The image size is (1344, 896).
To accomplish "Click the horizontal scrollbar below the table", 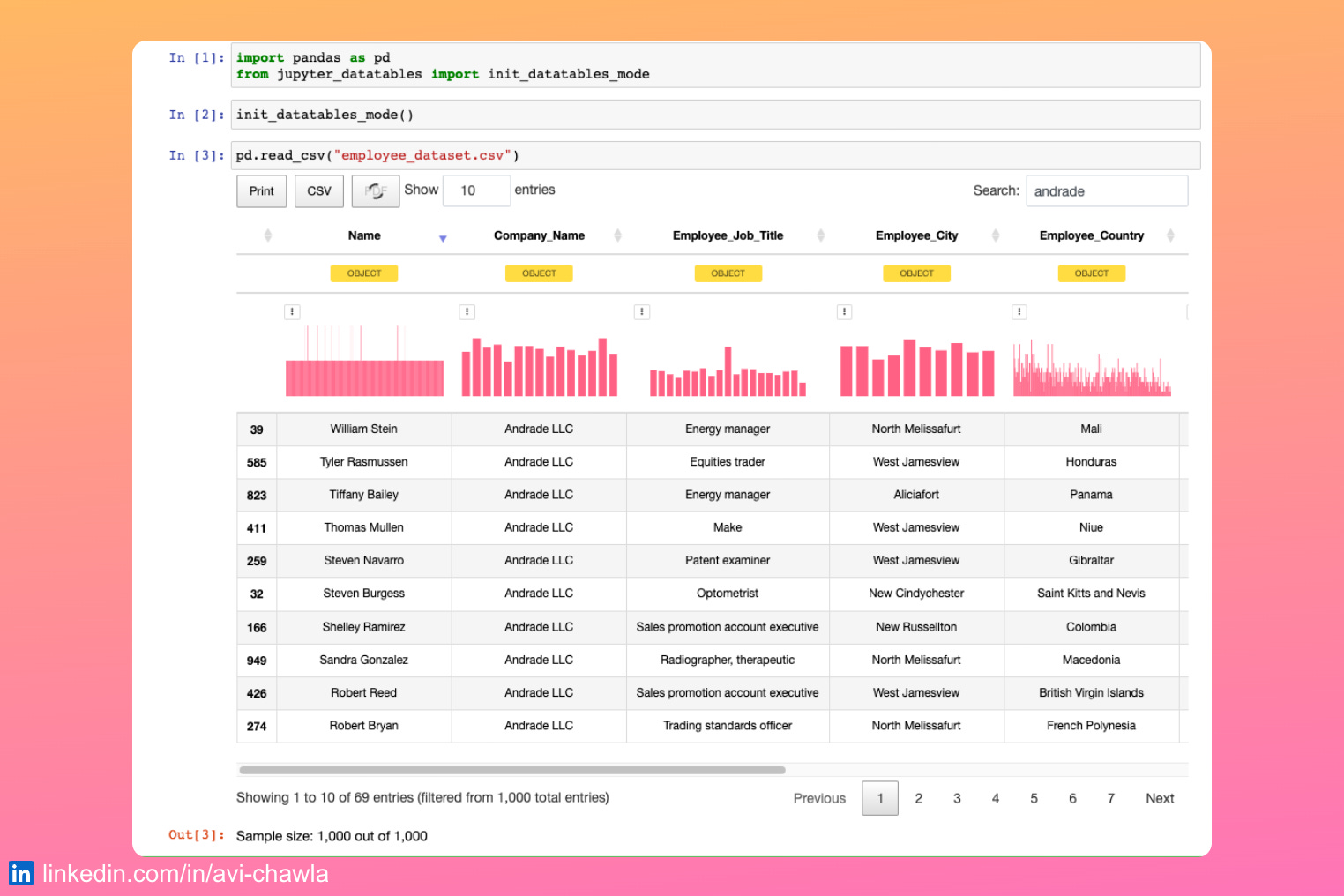I will pos(511,770).
